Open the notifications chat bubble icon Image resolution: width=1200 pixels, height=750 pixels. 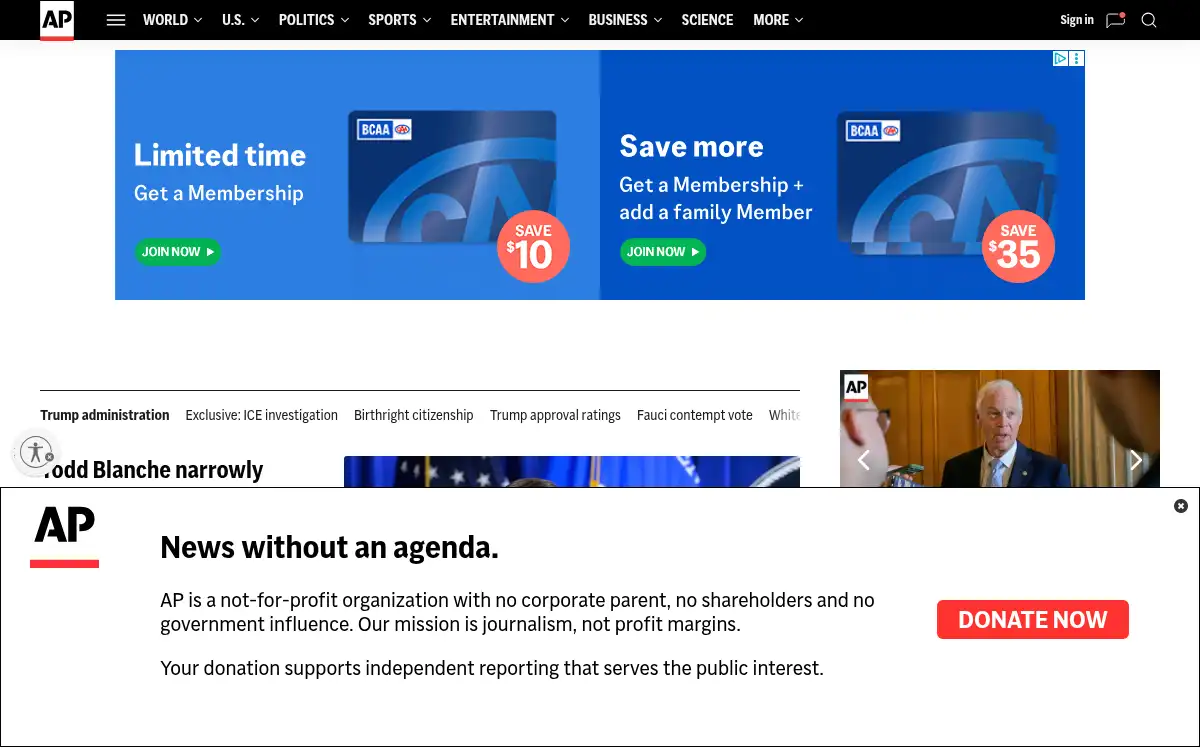[x=1116, y=20]
